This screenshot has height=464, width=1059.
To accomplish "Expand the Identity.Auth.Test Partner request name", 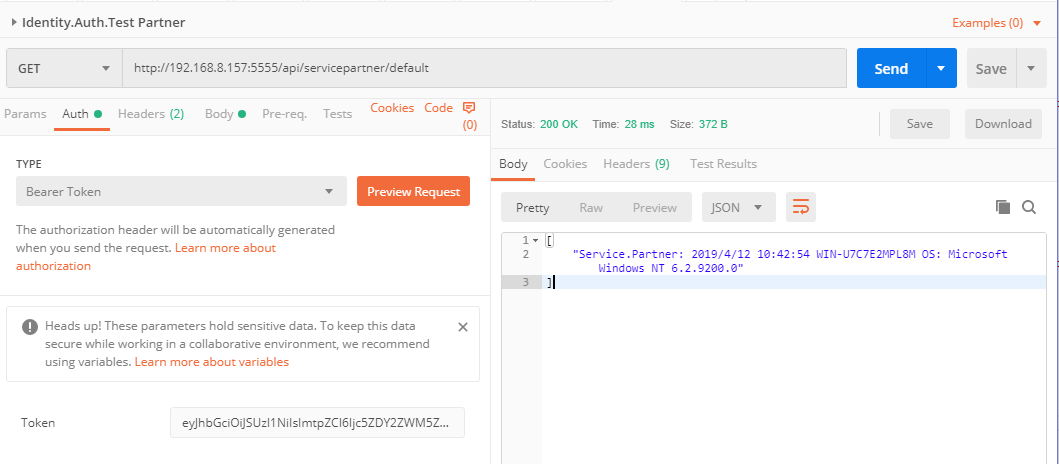I will (13, 22).
